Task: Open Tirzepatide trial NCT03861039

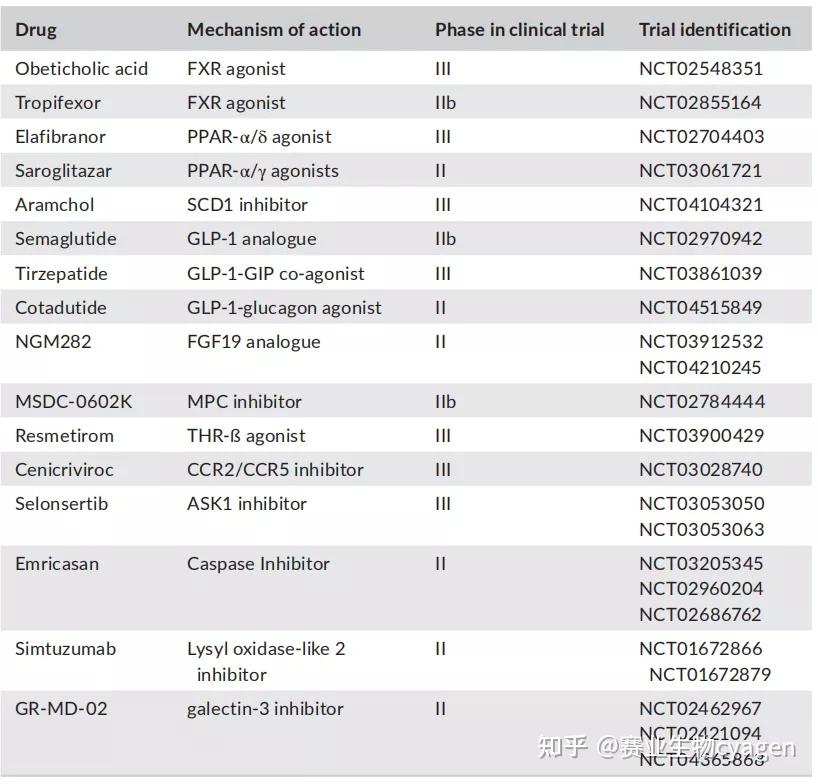Action: pyautogui.click(x=700, y=274)
